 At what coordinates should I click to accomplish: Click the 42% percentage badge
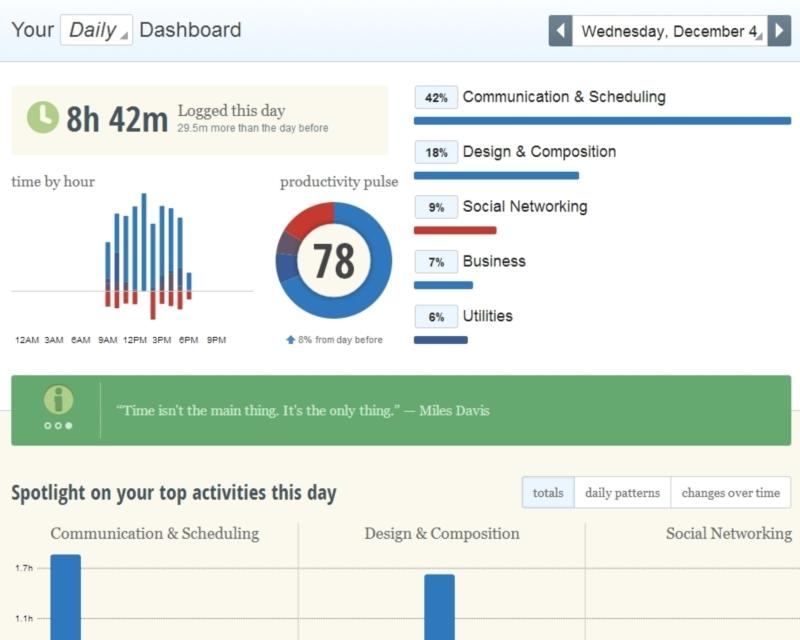point(436,98)
